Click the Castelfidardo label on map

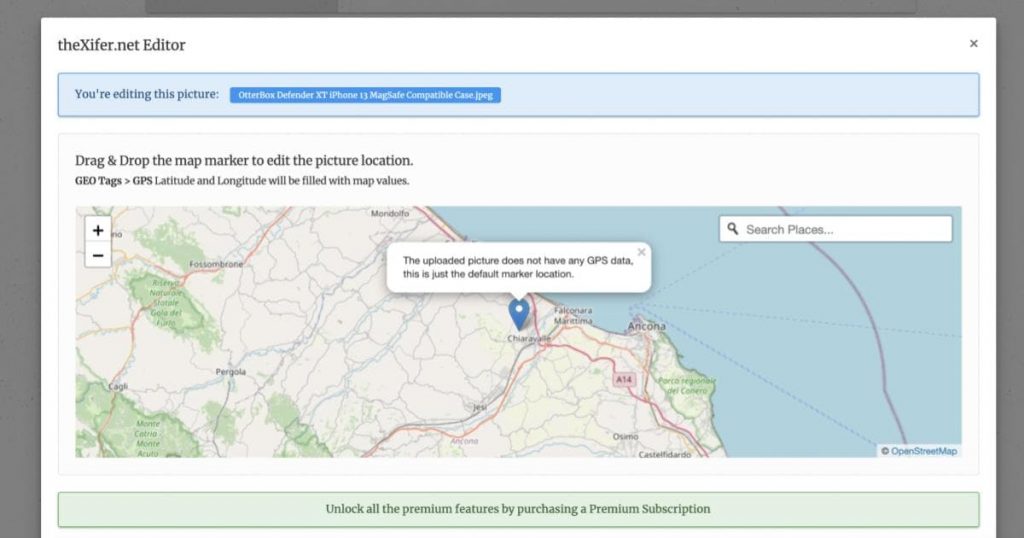pos(665,454)
